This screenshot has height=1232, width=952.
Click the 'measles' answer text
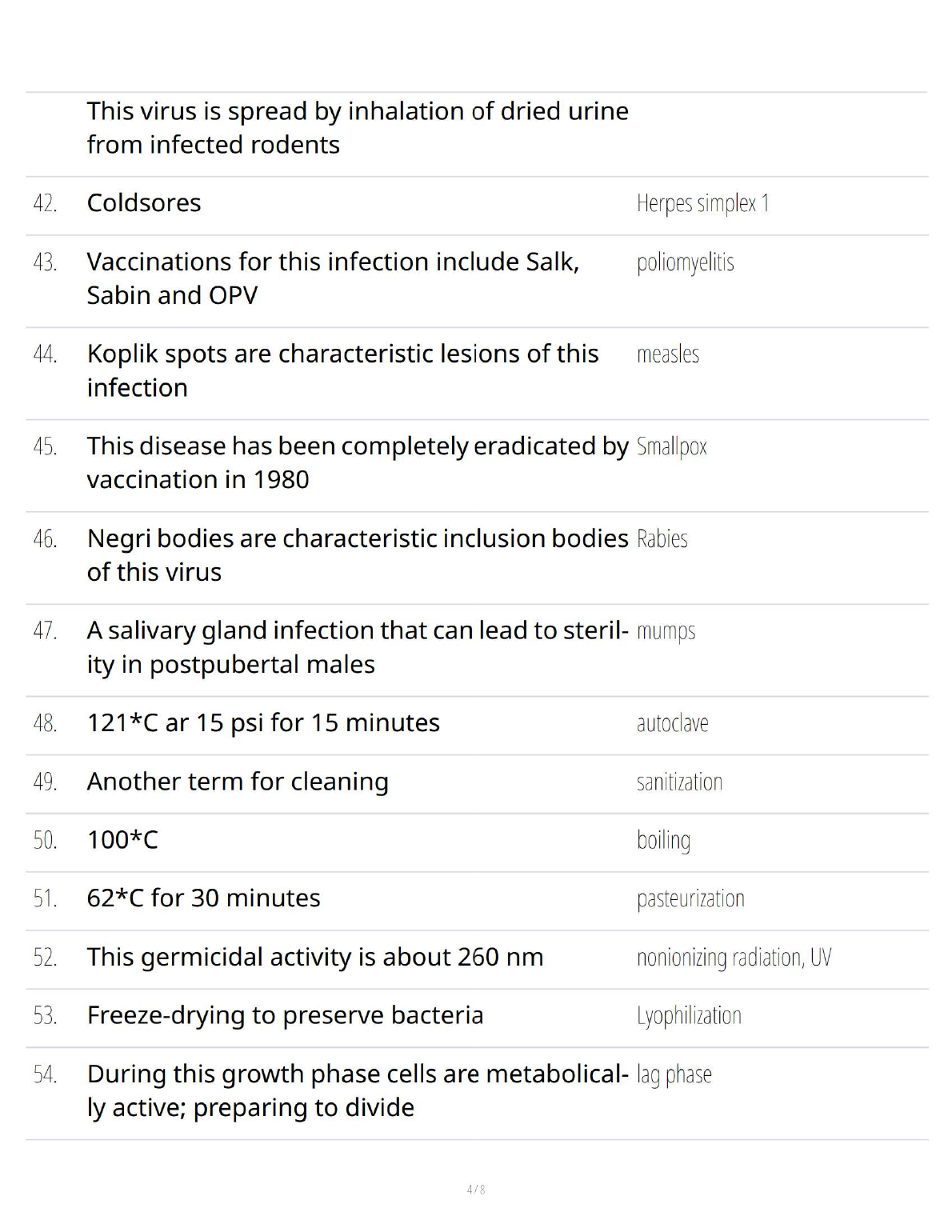pyautogui.click(x=668, y=354)
